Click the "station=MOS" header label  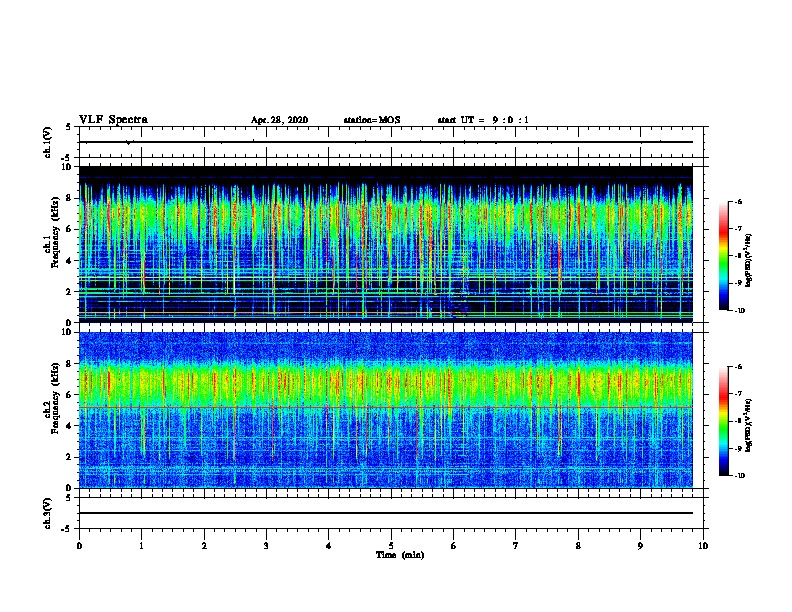click(372, 120)
